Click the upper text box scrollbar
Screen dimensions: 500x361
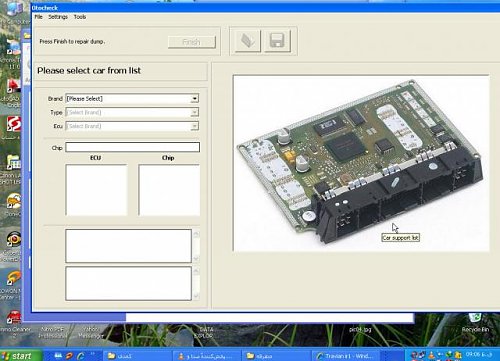196,246
